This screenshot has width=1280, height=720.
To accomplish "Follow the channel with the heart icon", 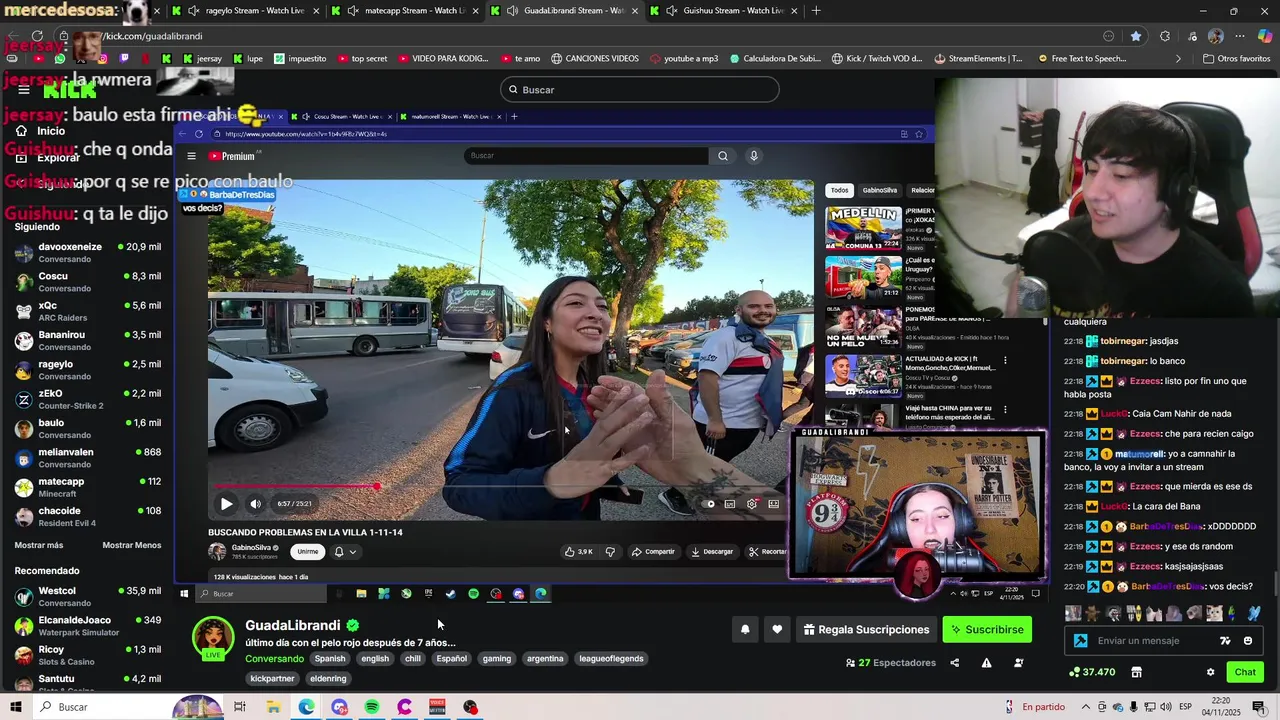I will point(777,629).
